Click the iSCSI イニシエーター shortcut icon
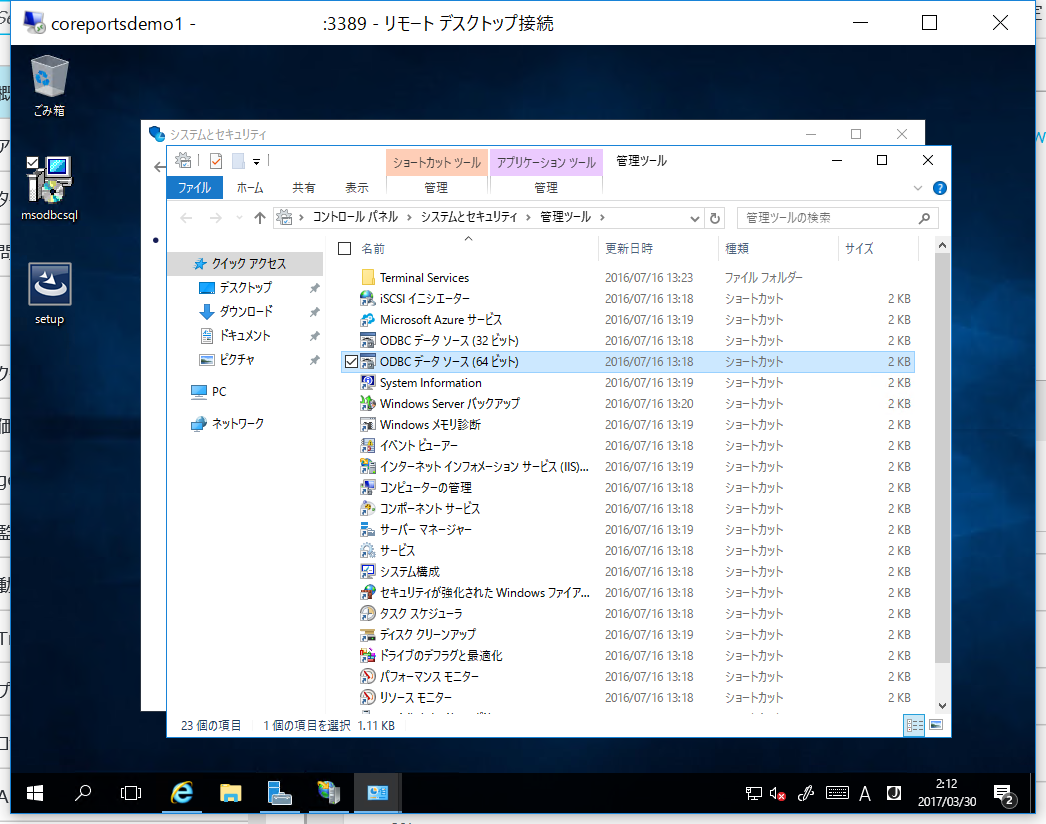 coord(368,298)
